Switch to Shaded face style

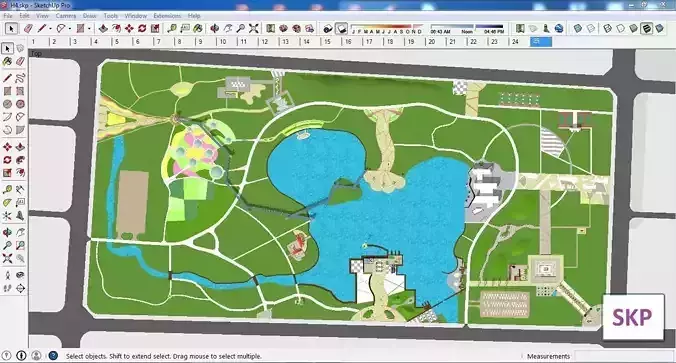pyautogui.click(x=633, y=28)
